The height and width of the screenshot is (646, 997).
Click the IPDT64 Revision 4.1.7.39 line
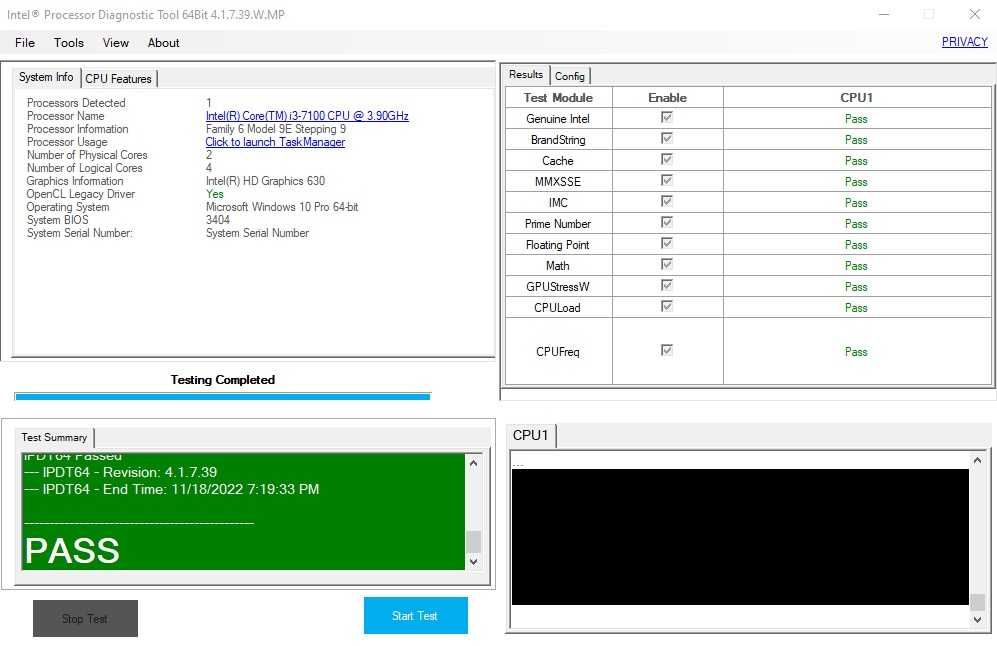pyautogui.click(x=121, y=472)
